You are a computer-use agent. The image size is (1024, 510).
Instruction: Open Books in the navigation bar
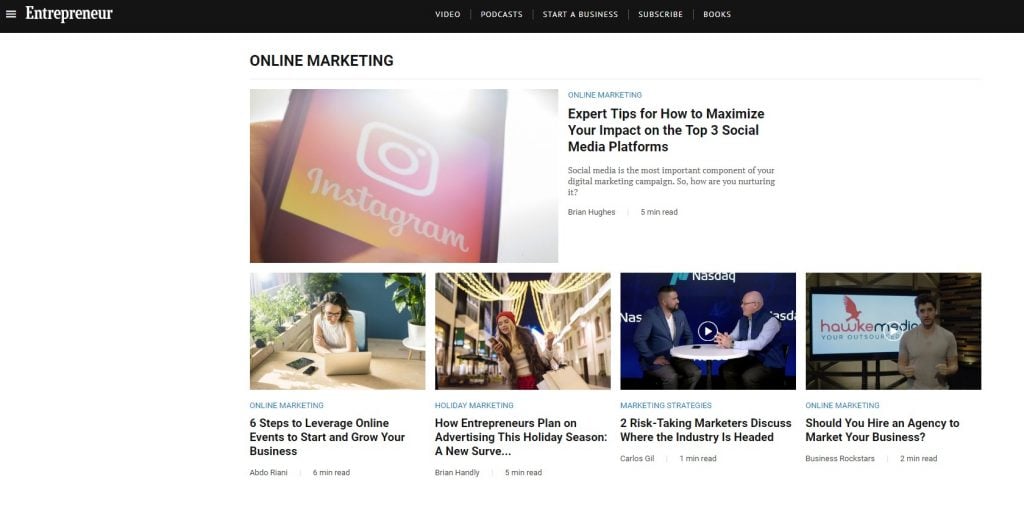717,14
